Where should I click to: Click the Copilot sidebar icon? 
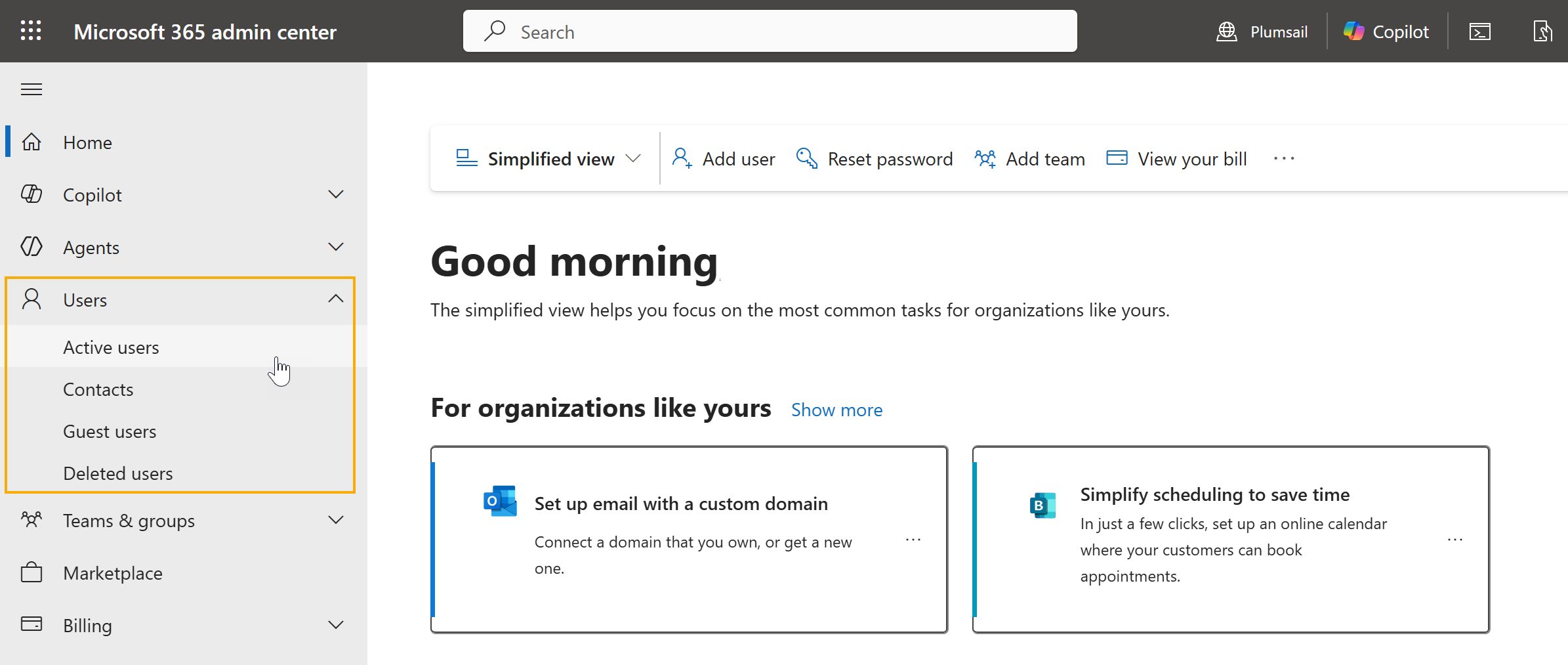31,194
